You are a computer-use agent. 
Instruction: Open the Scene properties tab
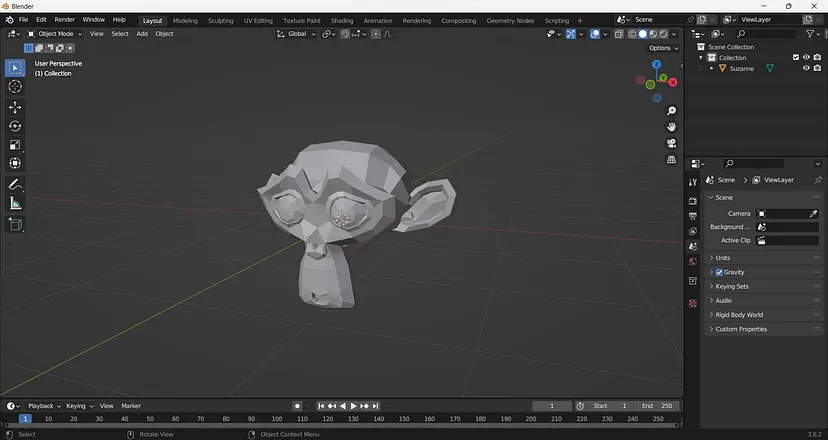click(x=693, y=247)
